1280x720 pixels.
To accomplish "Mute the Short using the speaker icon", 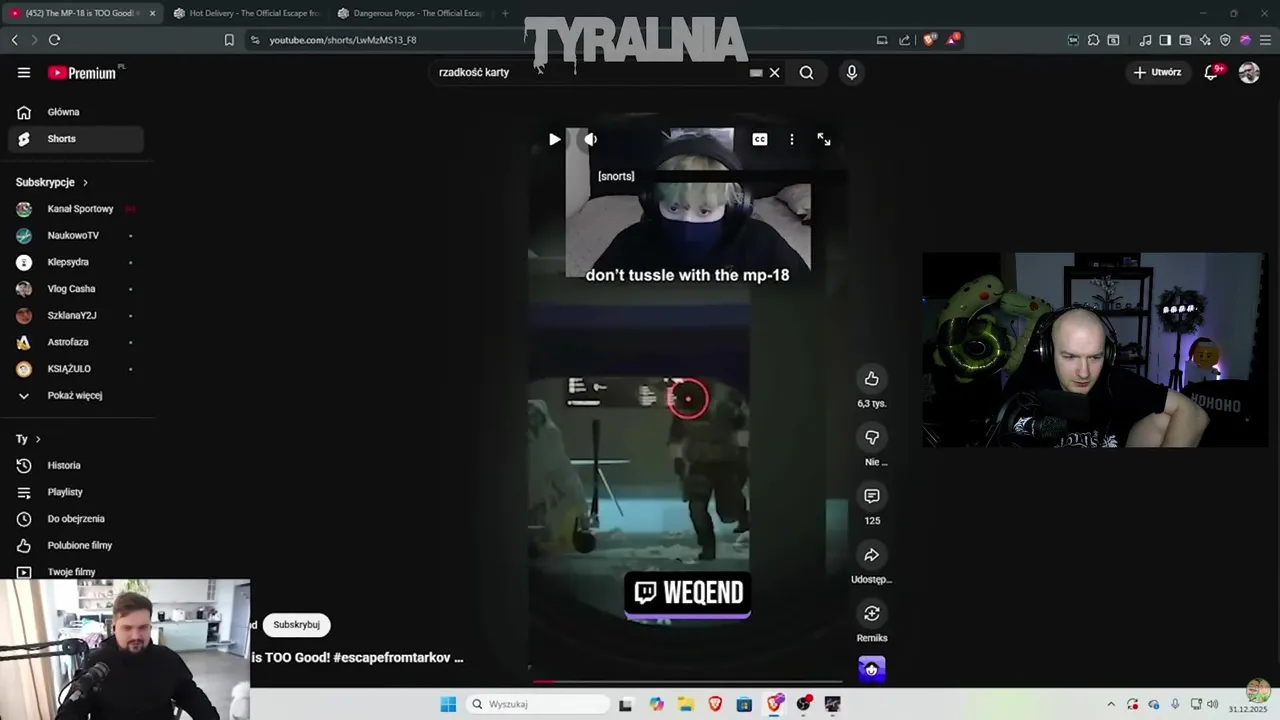I will [591, 139].
